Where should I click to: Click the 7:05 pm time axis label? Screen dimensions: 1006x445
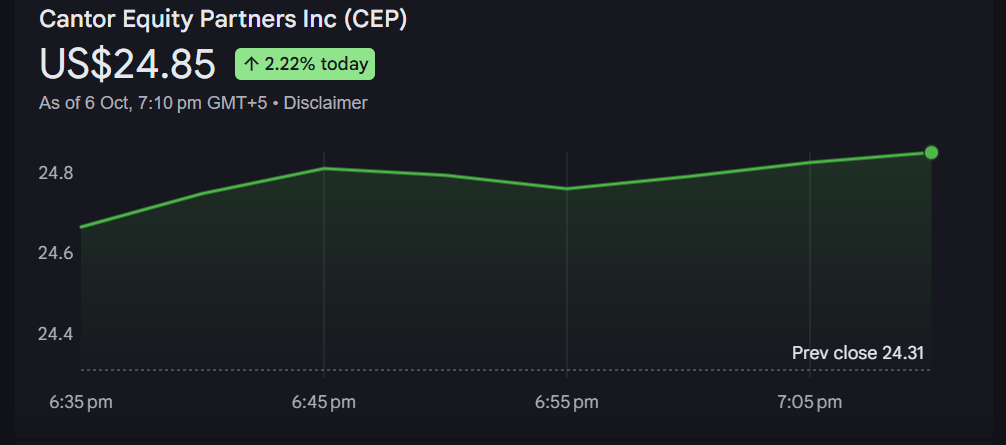click(809, 402)
